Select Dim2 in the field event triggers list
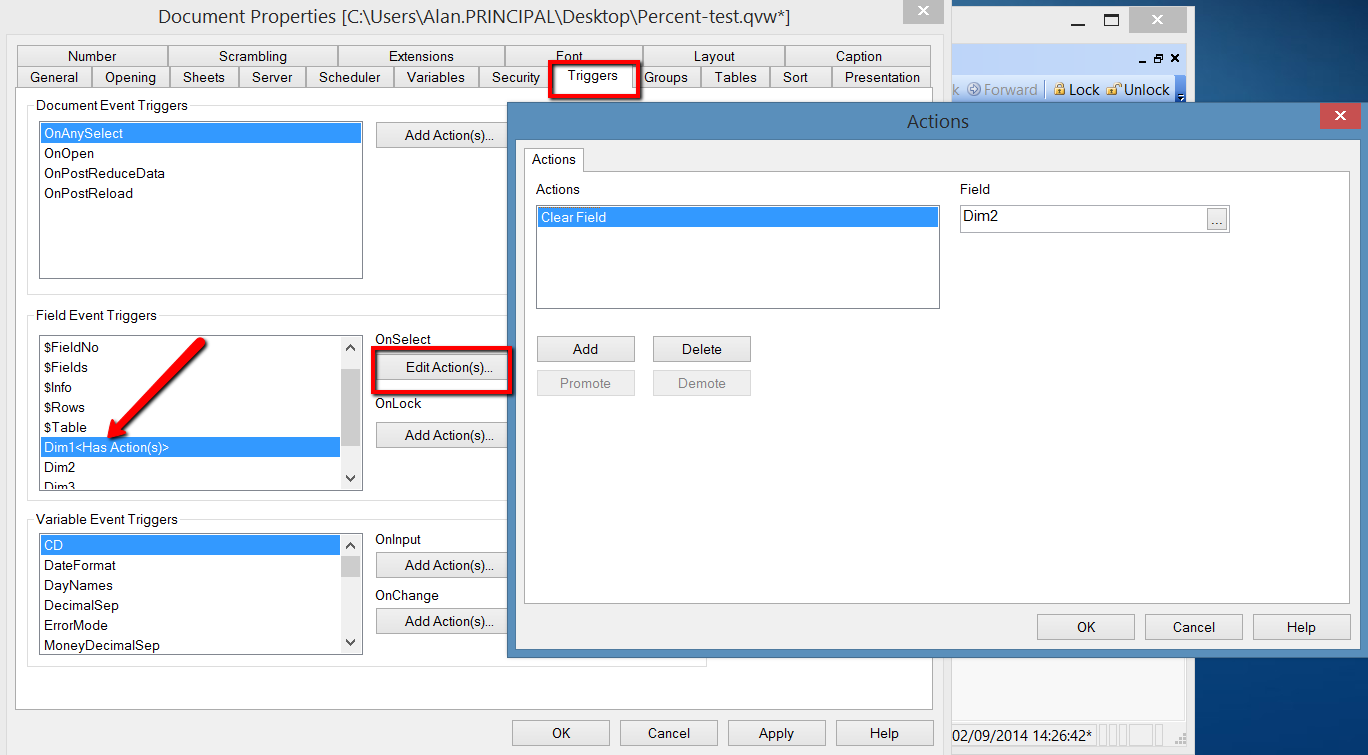Image resolution: width=1368 pixels, height=755 pixels. pos(190,467)
